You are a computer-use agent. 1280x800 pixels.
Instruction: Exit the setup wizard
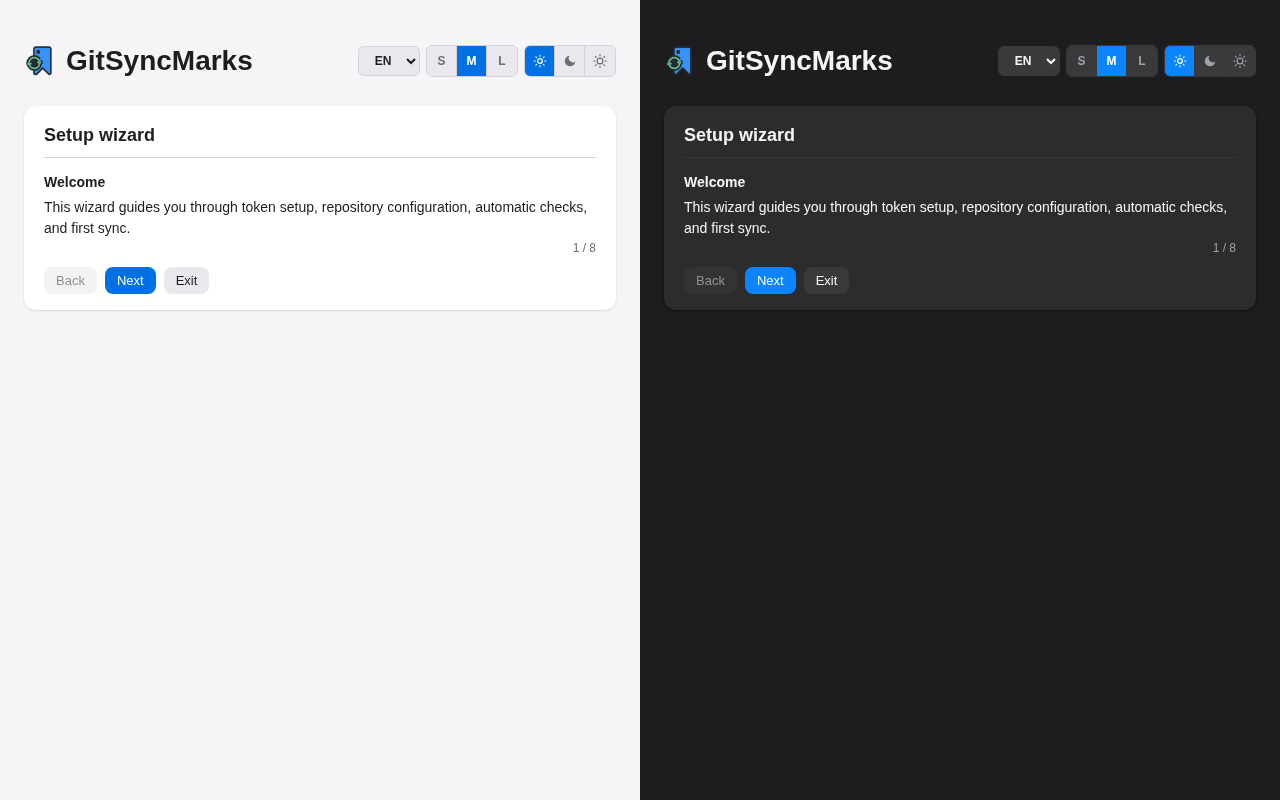186,281
